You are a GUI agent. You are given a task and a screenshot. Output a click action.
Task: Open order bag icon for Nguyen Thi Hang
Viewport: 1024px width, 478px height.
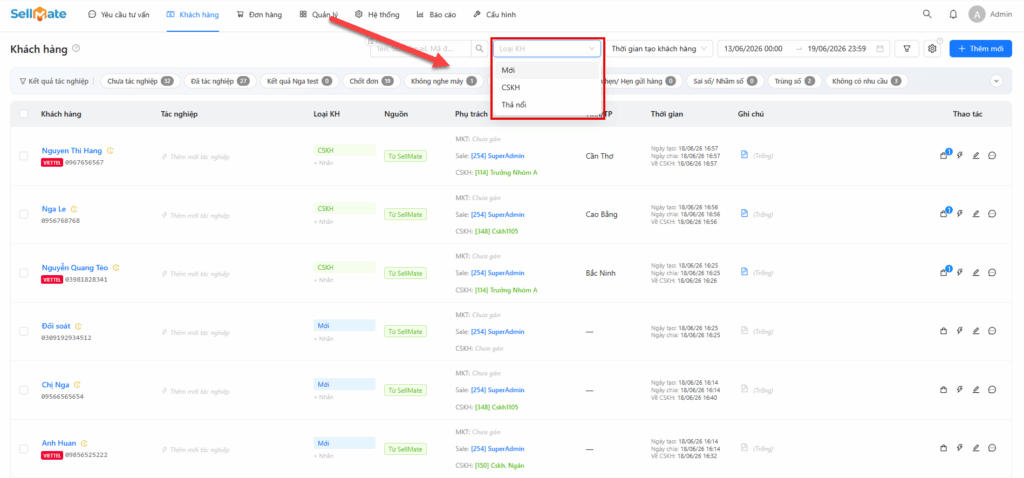pos(943,156)
